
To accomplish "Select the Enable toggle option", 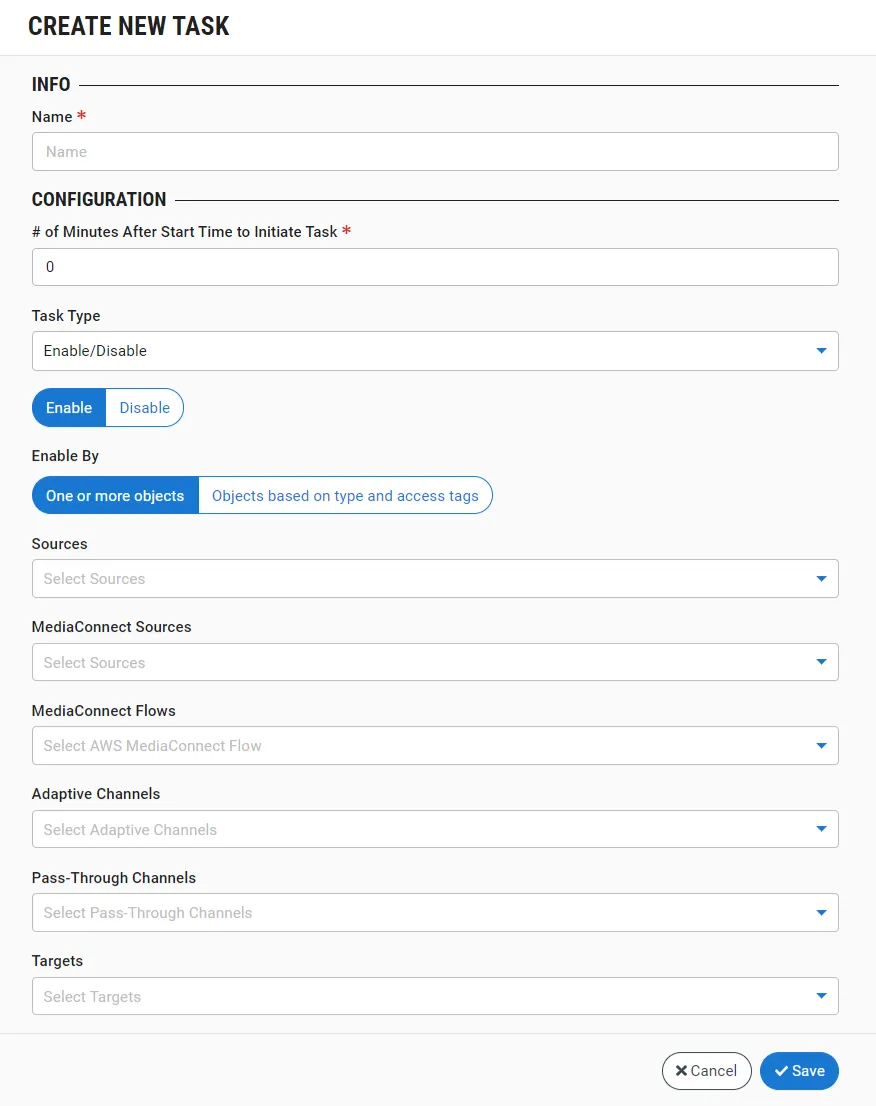I will pos(69,408).
